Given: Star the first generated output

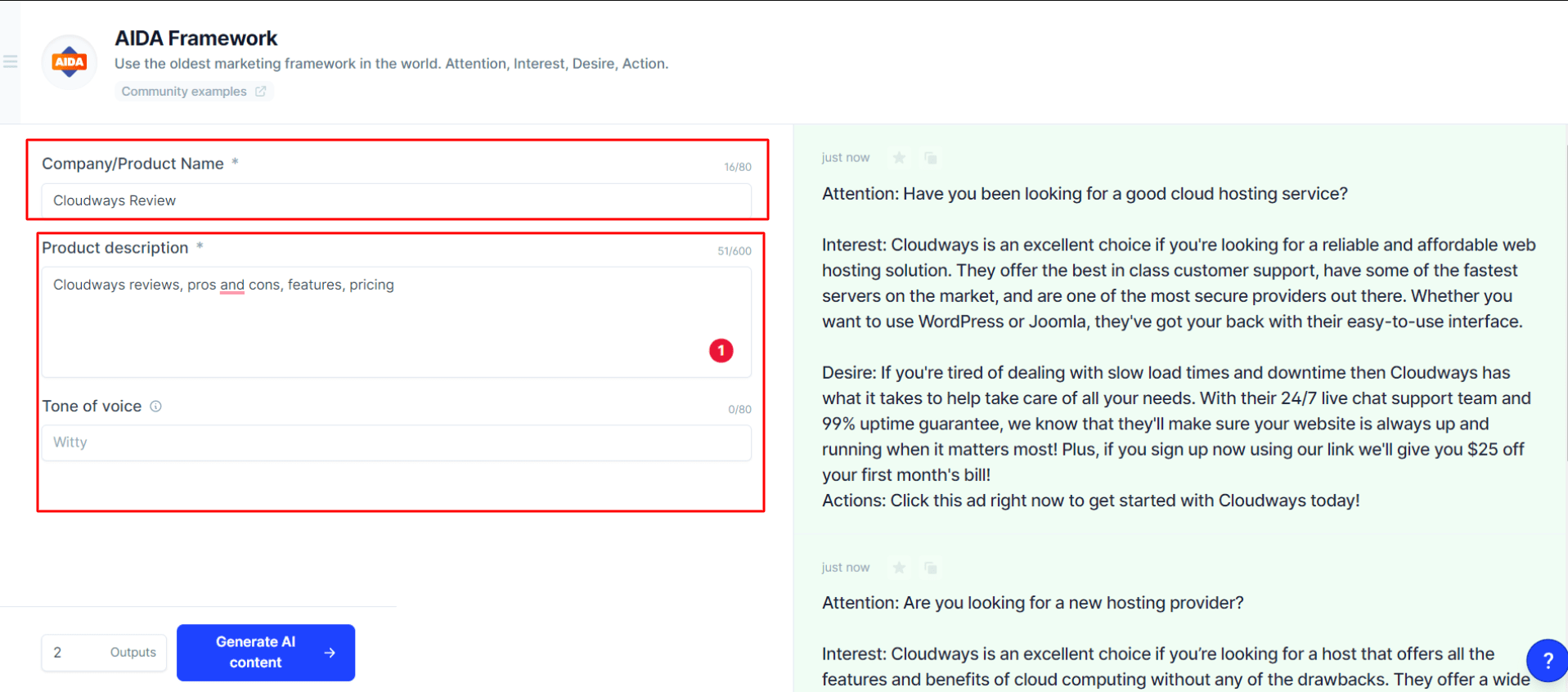Looking at the screenshot, I should click(899, 158).
